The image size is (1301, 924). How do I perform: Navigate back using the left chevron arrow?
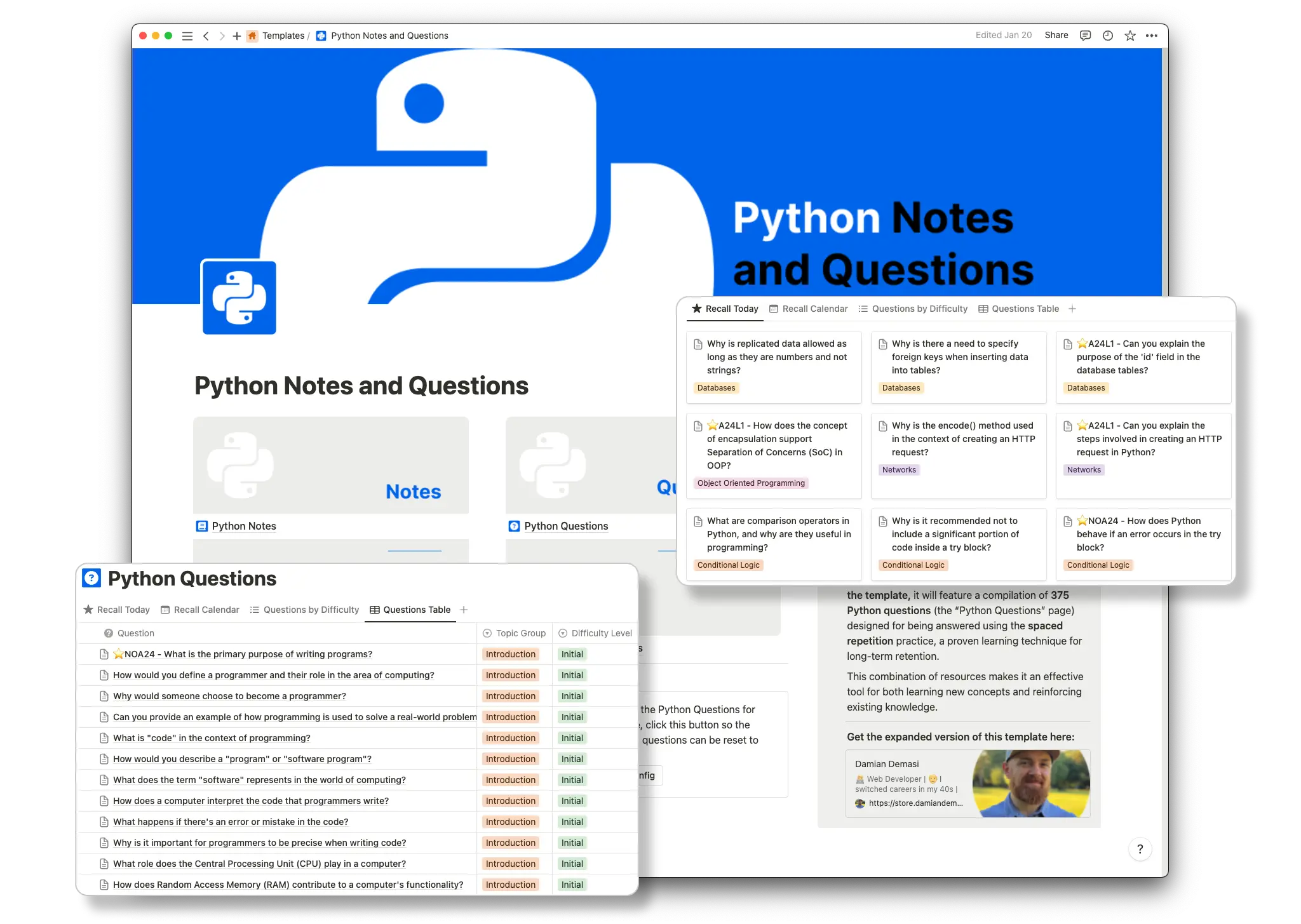(x=206, y=36)
